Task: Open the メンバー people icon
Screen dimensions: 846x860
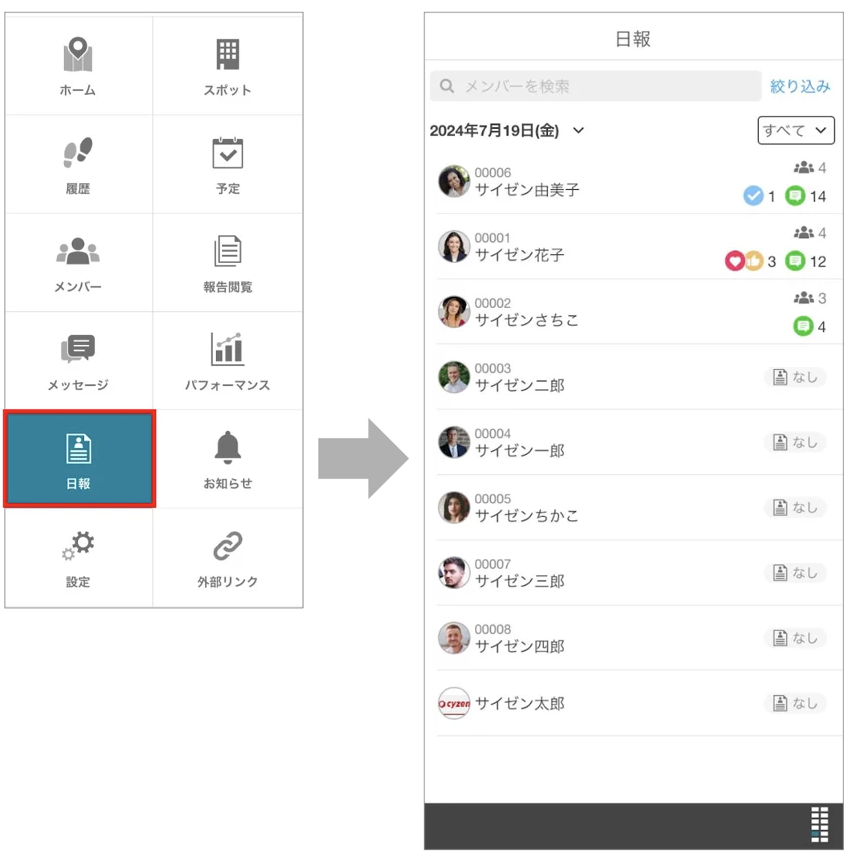Action: pos(77,251)
